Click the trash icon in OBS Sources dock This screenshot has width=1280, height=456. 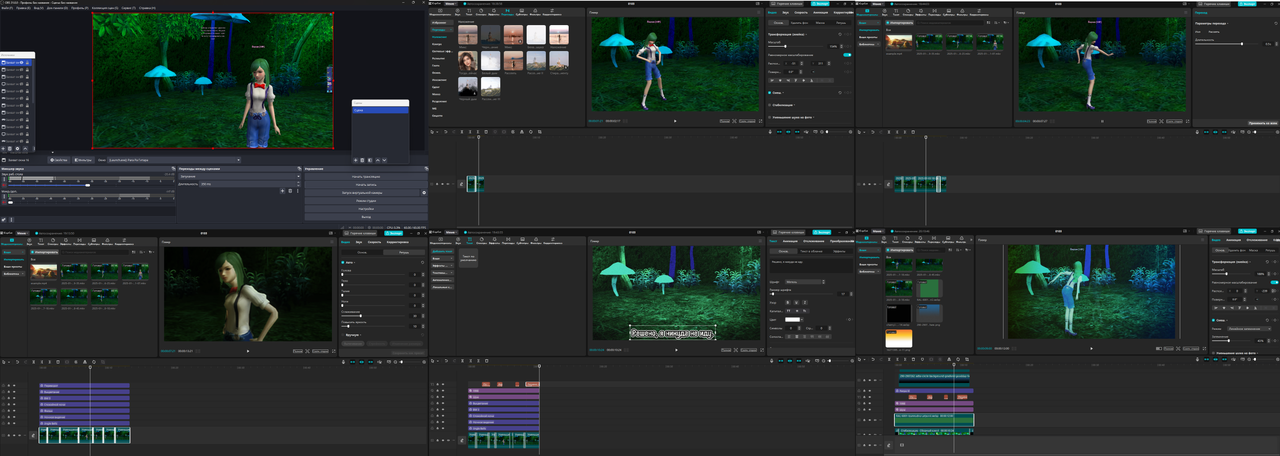tap(10, 148)
